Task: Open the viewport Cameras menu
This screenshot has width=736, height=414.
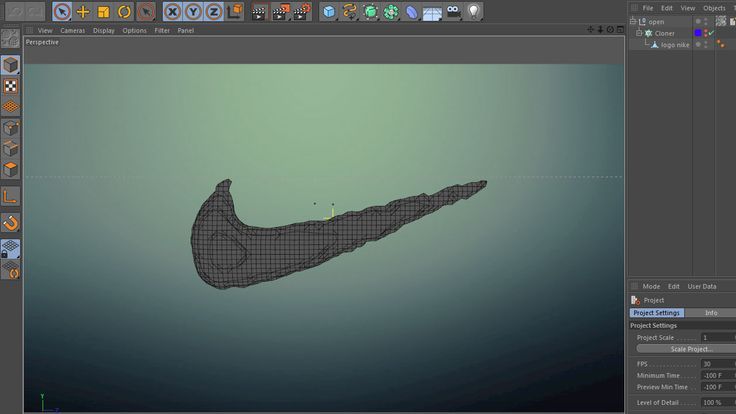Action: pyautogui.click(x=72, y=30)
